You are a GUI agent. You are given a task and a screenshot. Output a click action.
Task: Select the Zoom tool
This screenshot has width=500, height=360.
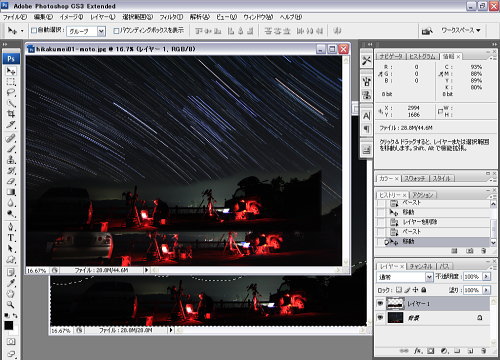[11, 304]
